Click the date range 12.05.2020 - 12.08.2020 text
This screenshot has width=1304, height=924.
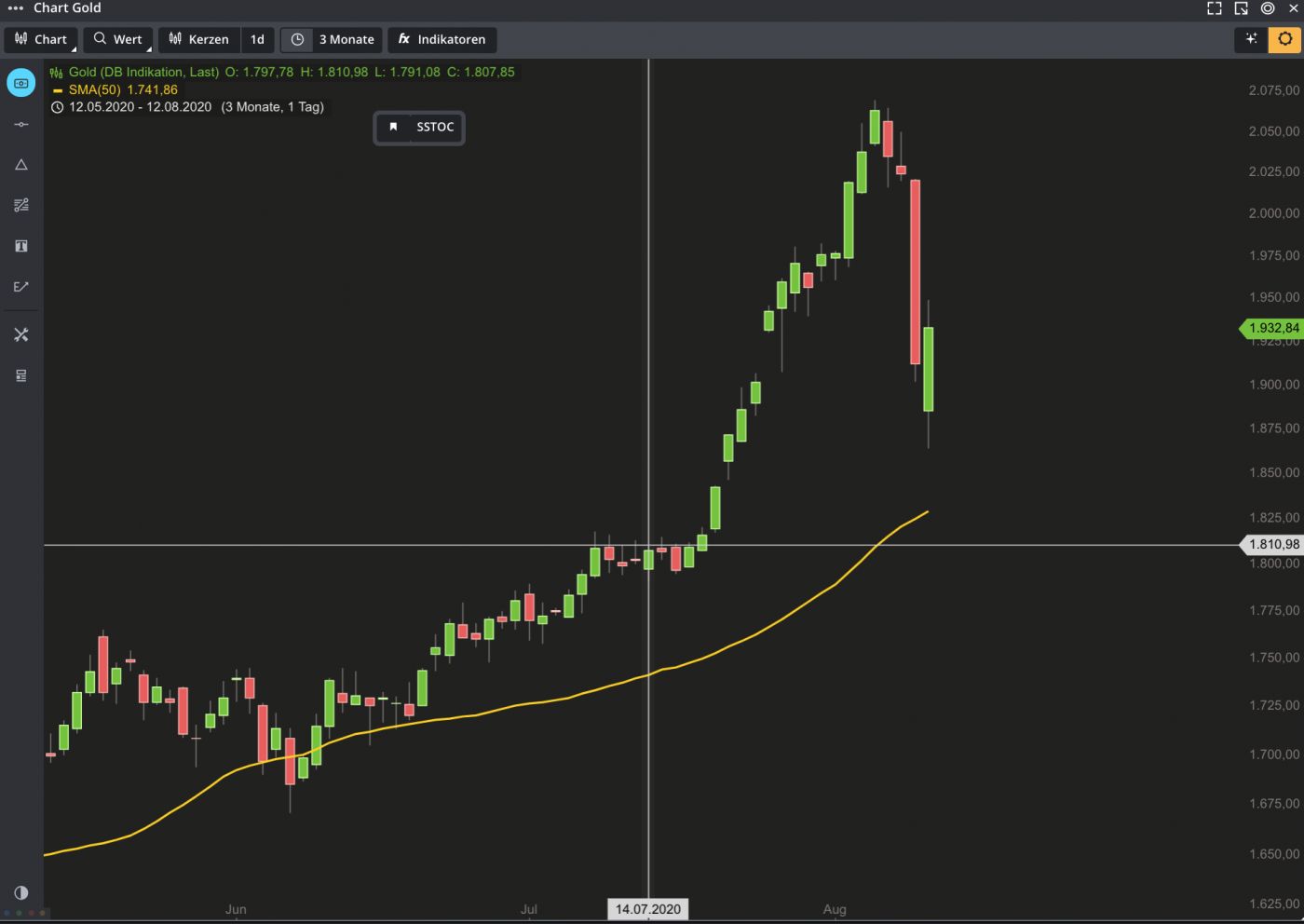pos(140,107)
